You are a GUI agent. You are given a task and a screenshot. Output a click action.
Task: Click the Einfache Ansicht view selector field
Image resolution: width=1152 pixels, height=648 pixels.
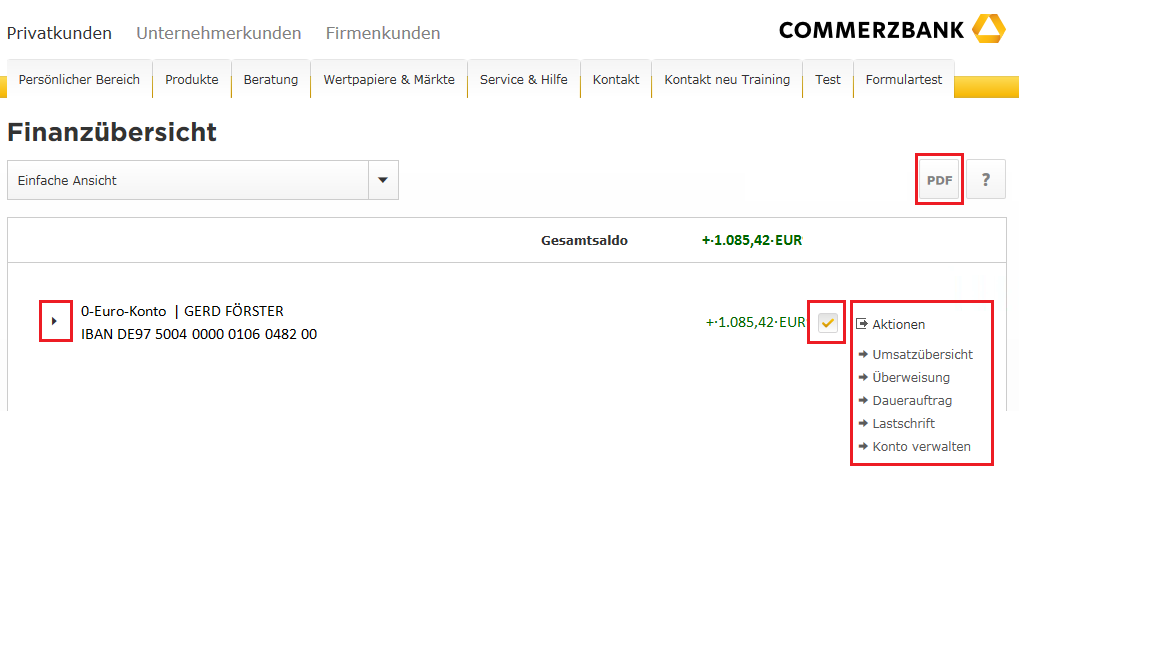point(188,180)
